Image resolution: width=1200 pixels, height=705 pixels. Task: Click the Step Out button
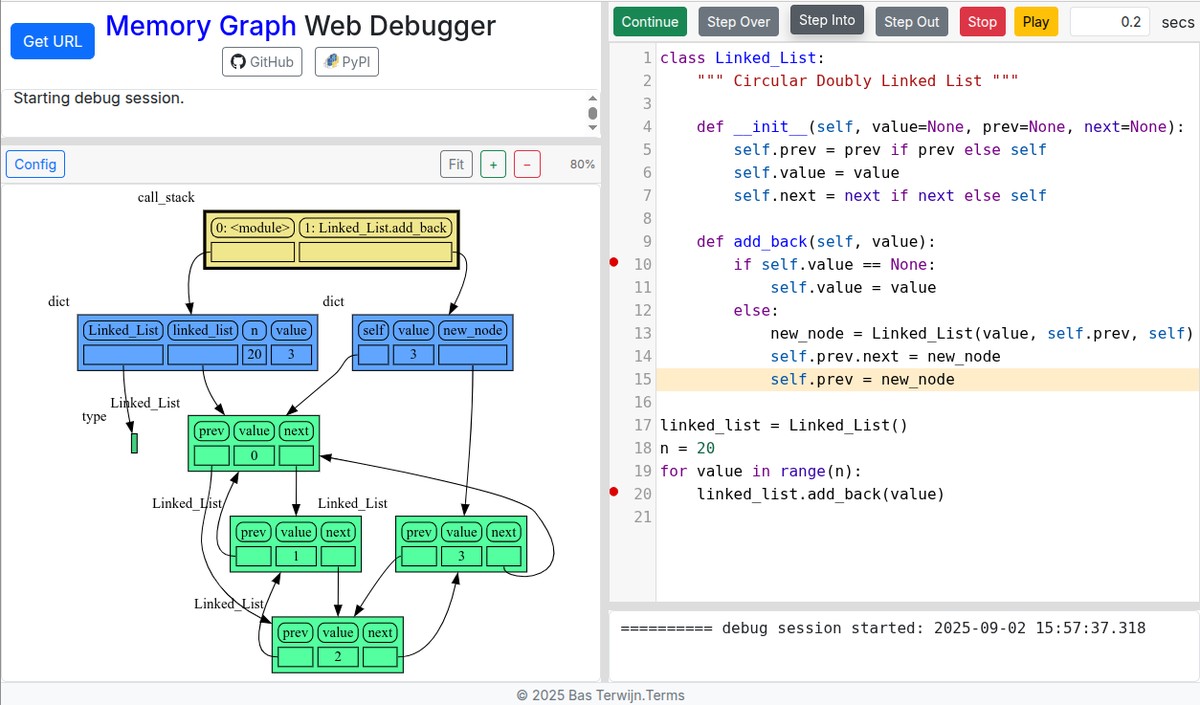911,21
